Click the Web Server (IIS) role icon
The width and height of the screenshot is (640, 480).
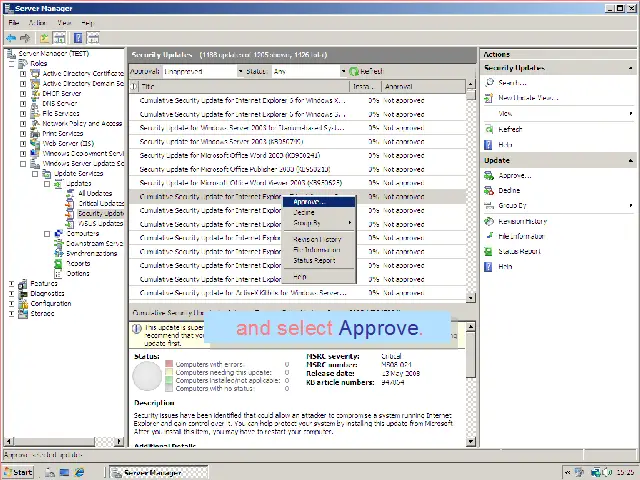[35, 143]
